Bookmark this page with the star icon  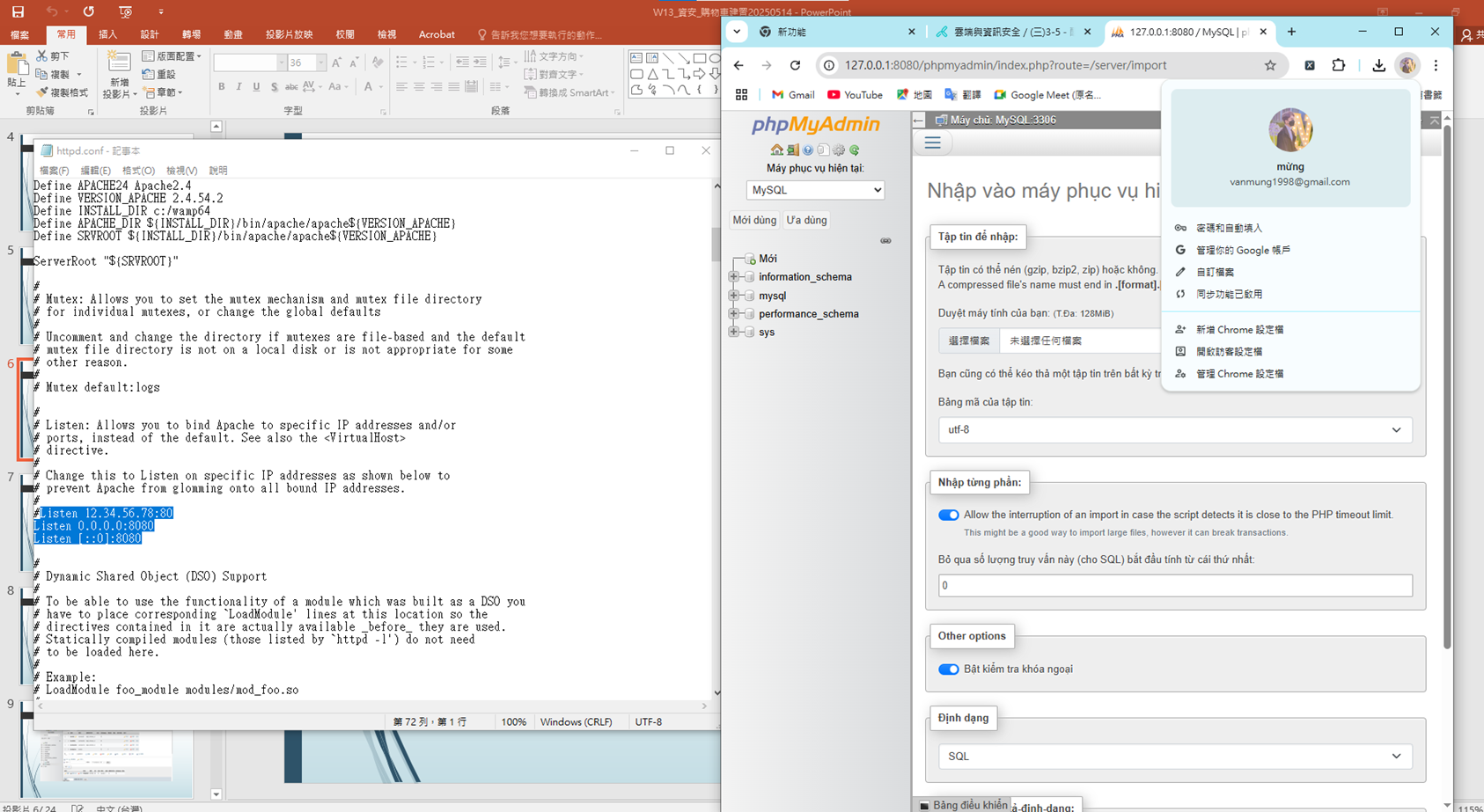pyautogui.click(x=1270, y=65)
